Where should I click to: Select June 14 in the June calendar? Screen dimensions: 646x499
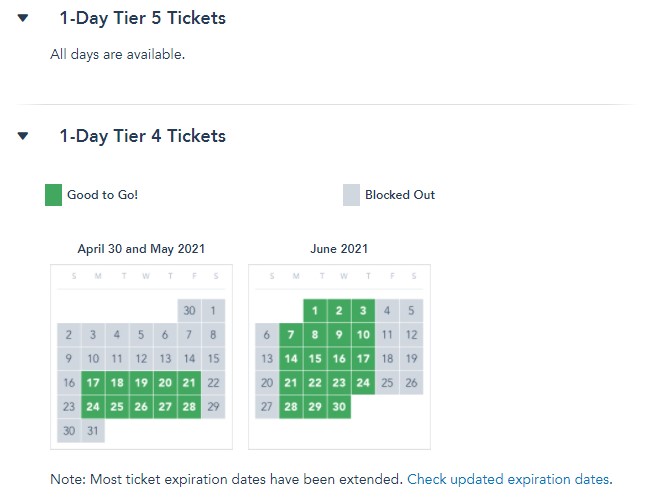pos(291,358)
